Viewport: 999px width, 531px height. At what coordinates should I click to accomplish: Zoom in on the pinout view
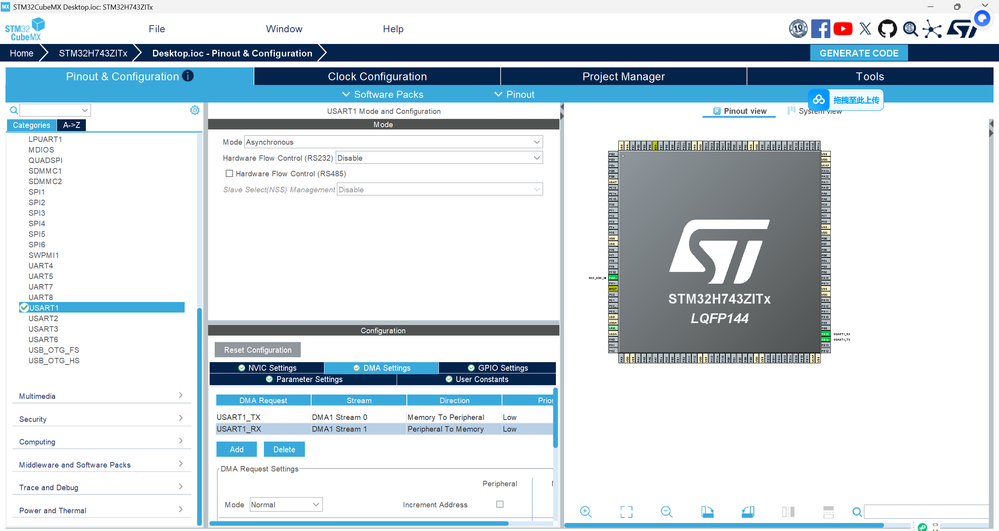(586, 512)
